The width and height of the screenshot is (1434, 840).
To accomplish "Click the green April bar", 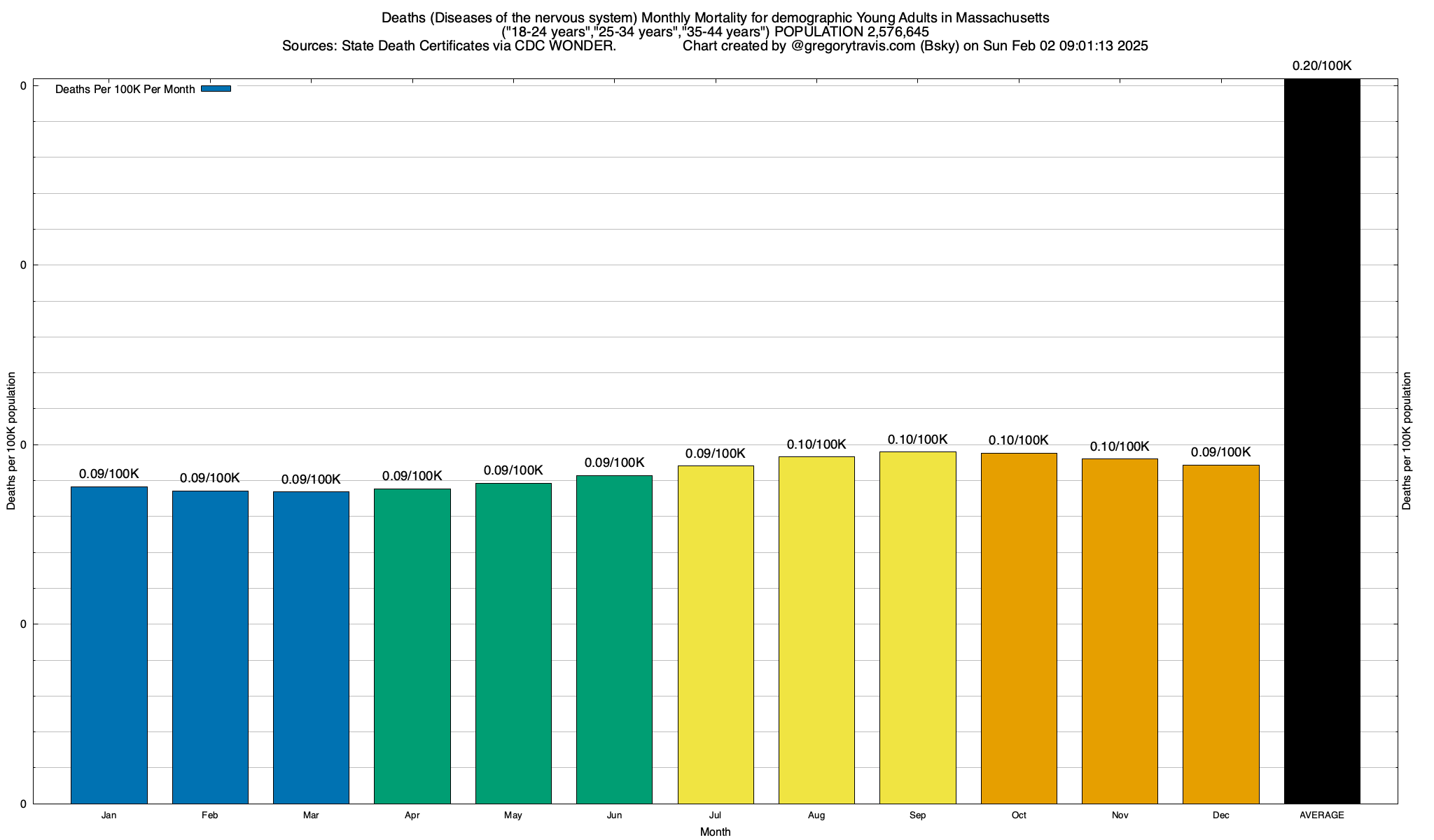I will (412, 645).
